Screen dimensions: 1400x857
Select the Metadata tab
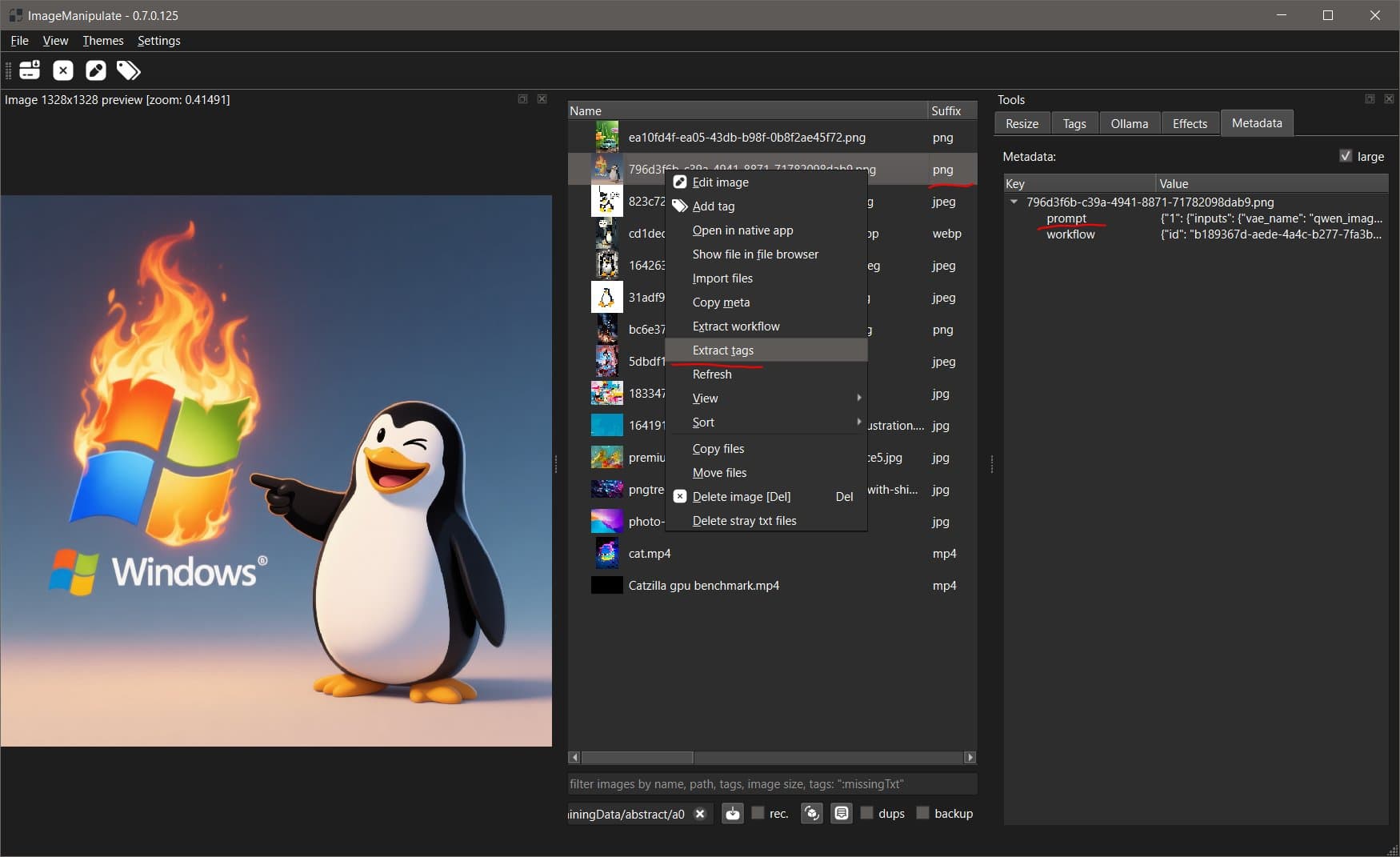[1257, 122]
